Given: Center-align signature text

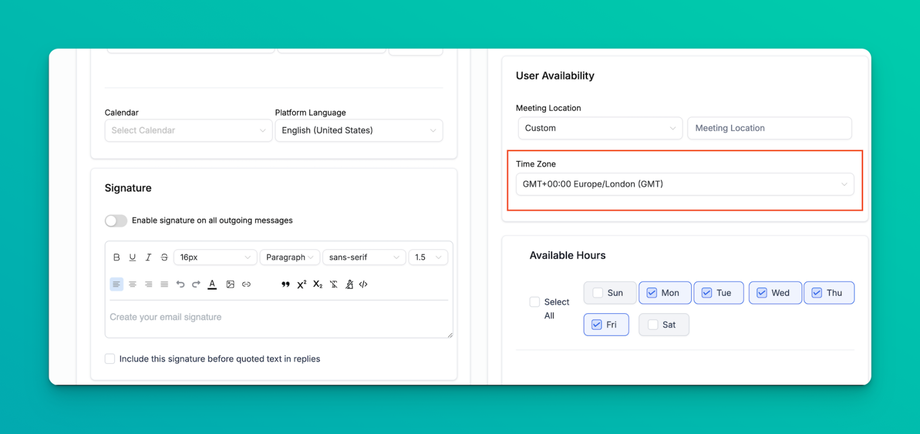Looking at the screenshot, I should pos(133,284).
